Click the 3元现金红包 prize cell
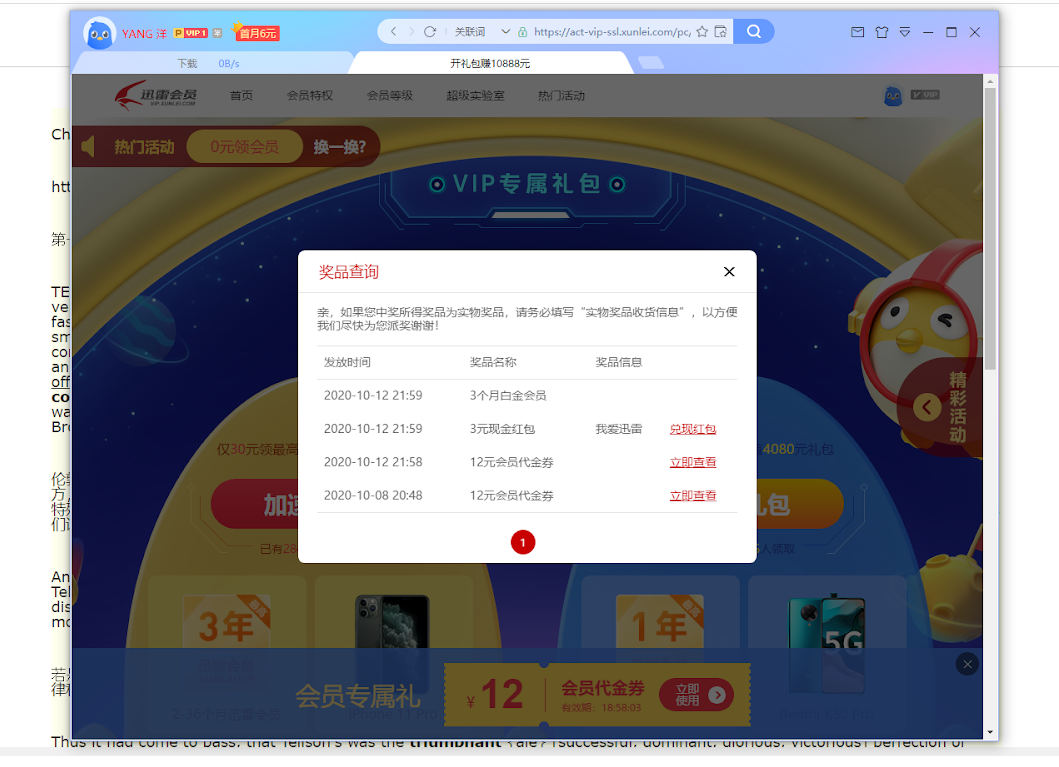The image size is (1059, 767). [502, 429]
